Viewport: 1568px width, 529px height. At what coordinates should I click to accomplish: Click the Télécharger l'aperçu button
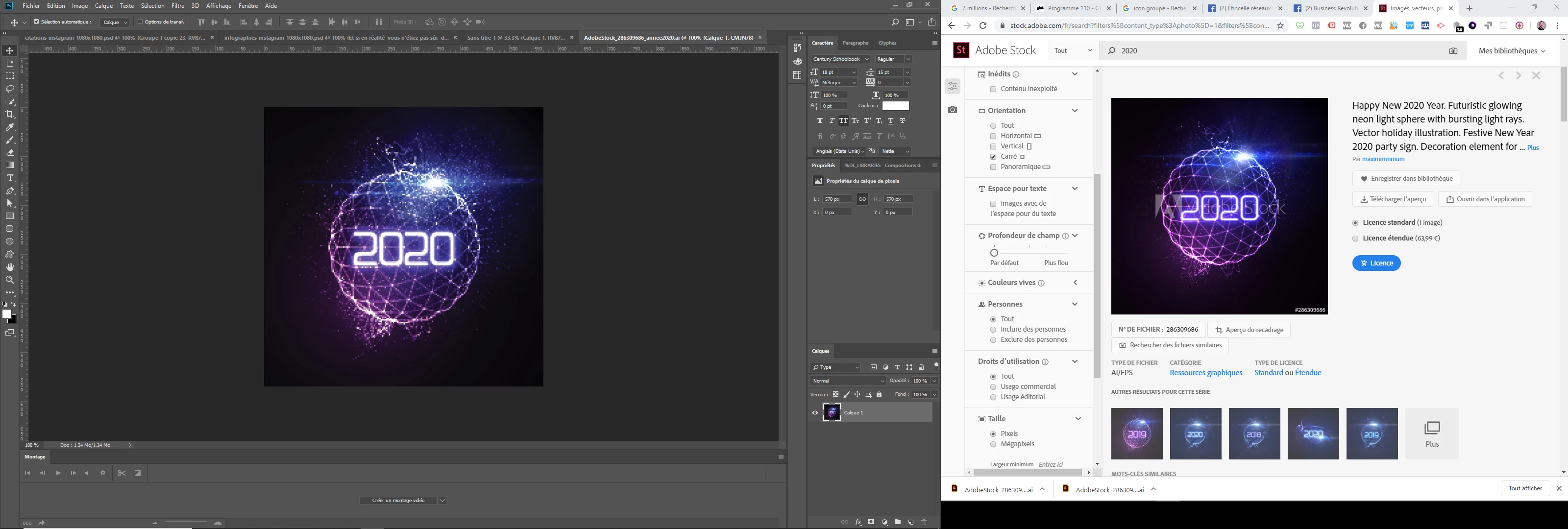[1393, 199]
